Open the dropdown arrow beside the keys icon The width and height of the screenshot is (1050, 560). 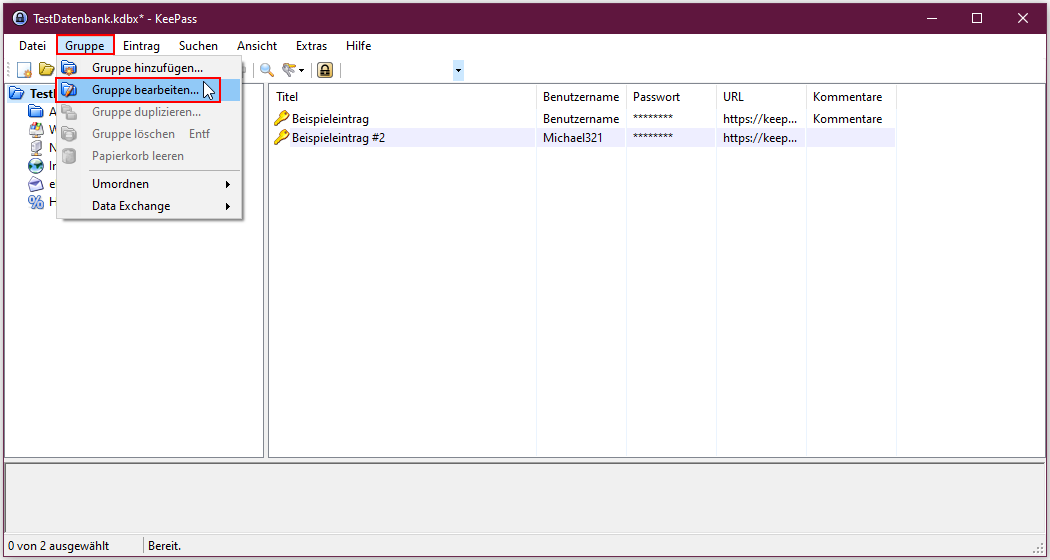301,70
